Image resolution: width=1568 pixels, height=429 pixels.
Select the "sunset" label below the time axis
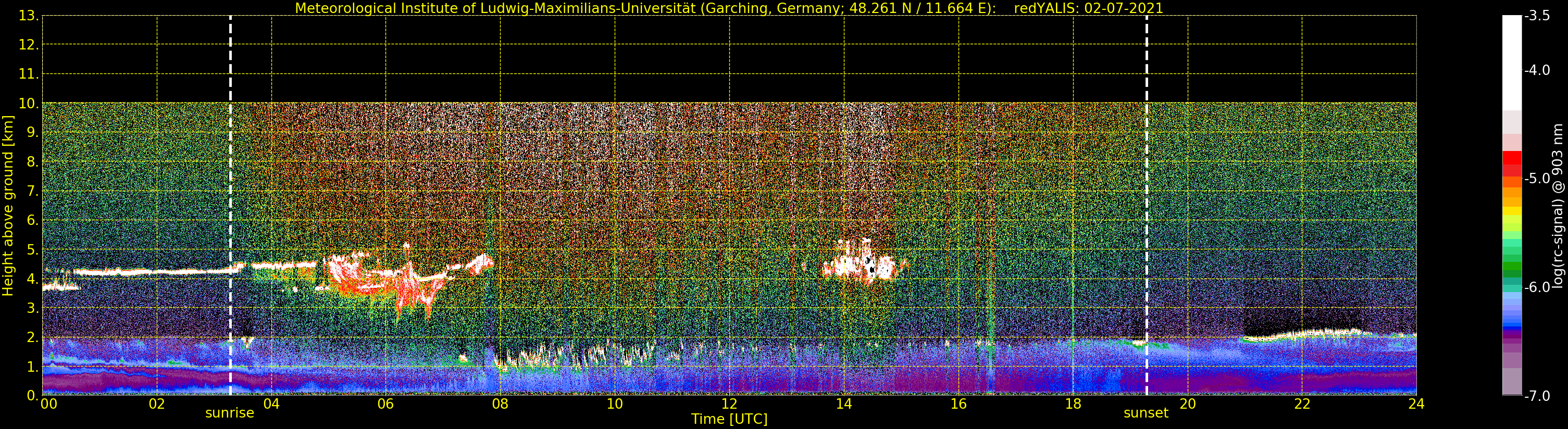pyautogui.click(x=1146, y=413)
